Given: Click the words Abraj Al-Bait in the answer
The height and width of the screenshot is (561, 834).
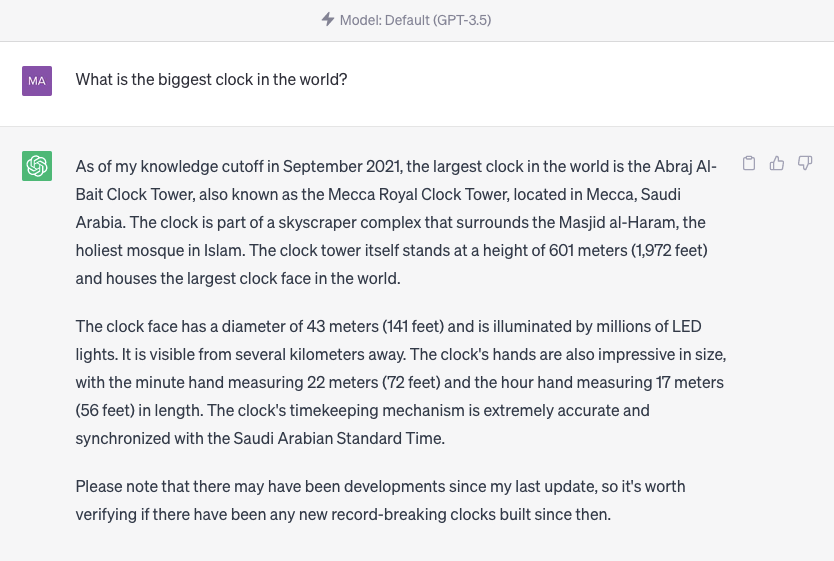Looking at the screenshot, I should [x=686, y=166].
